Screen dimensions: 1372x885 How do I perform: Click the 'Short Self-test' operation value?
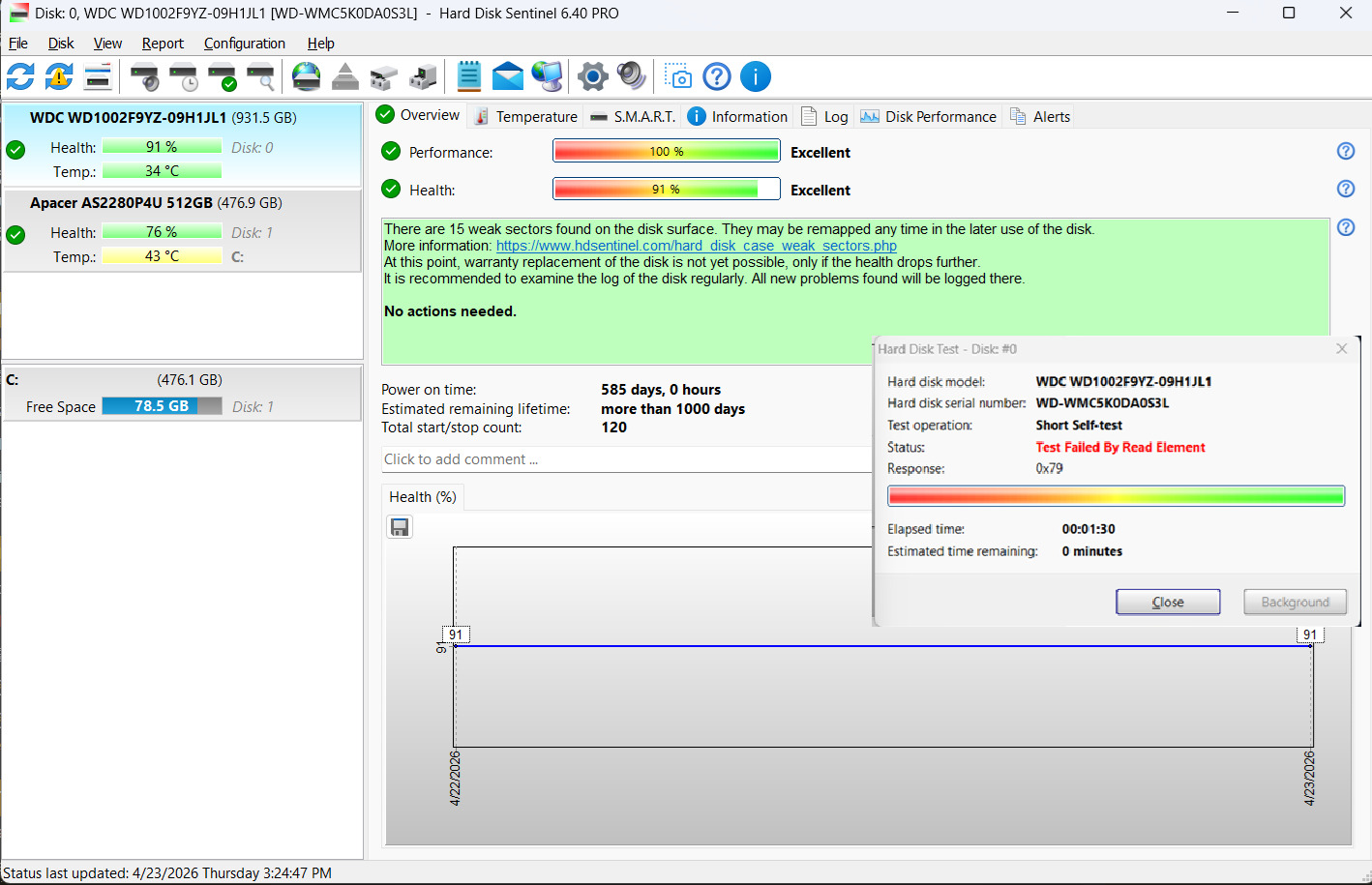click(x=1079, y=425)
